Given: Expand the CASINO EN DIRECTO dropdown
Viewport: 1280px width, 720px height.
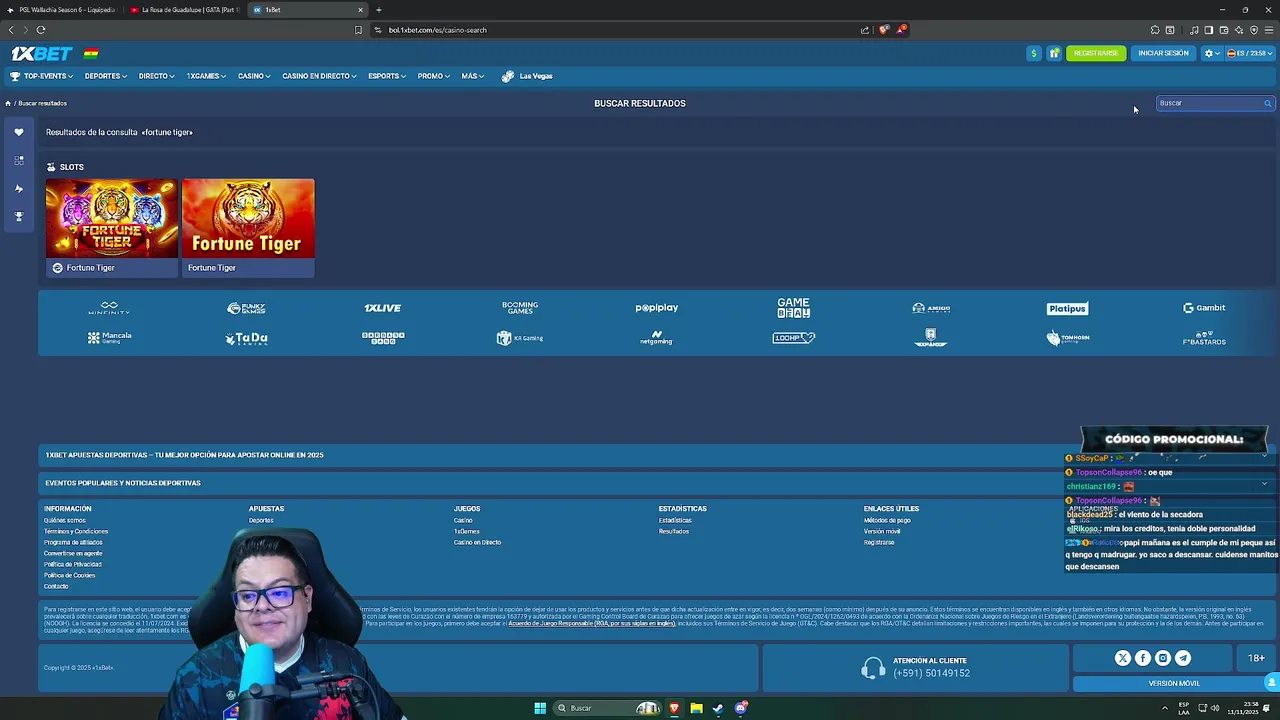Looking at the screenshot, I should (x=319, y=76).
